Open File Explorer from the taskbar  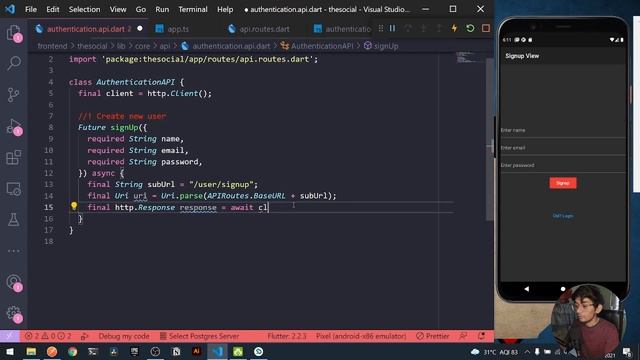(31, 351)
